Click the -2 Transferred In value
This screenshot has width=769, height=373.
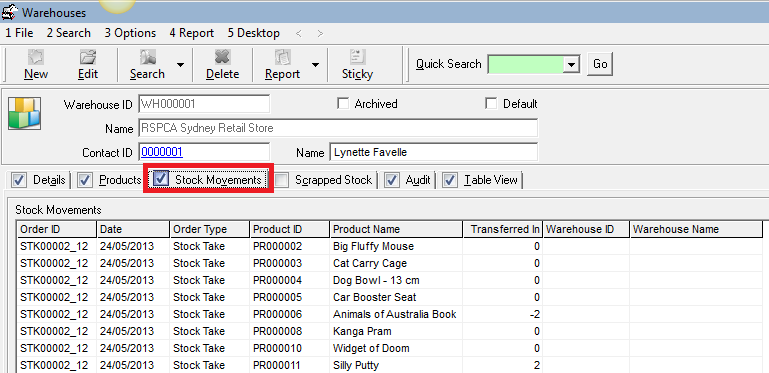point(535,314)
